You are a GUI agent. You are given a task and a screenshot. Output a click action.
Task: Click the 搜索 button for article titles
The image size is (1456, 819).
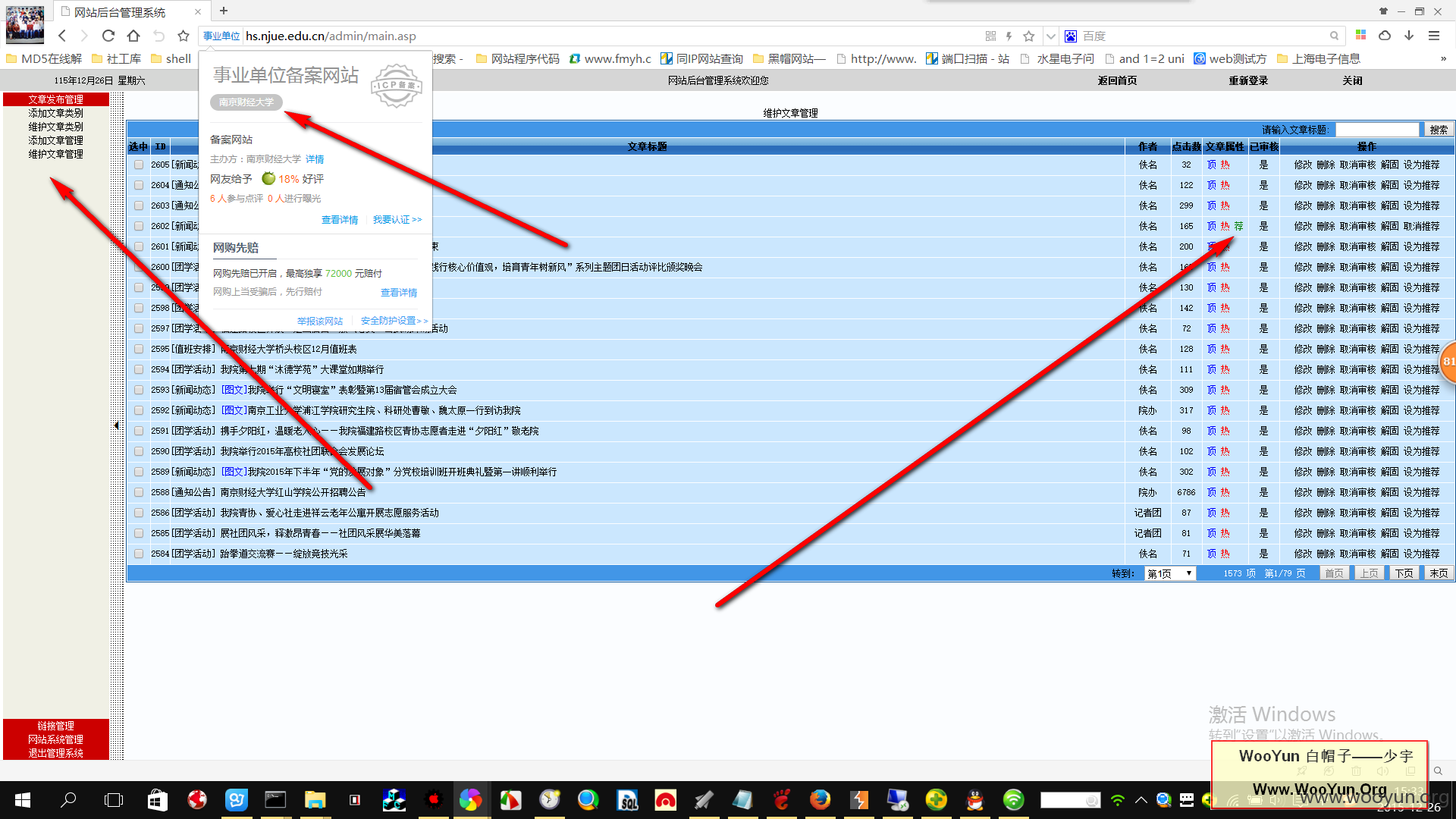click(1439, 130)
